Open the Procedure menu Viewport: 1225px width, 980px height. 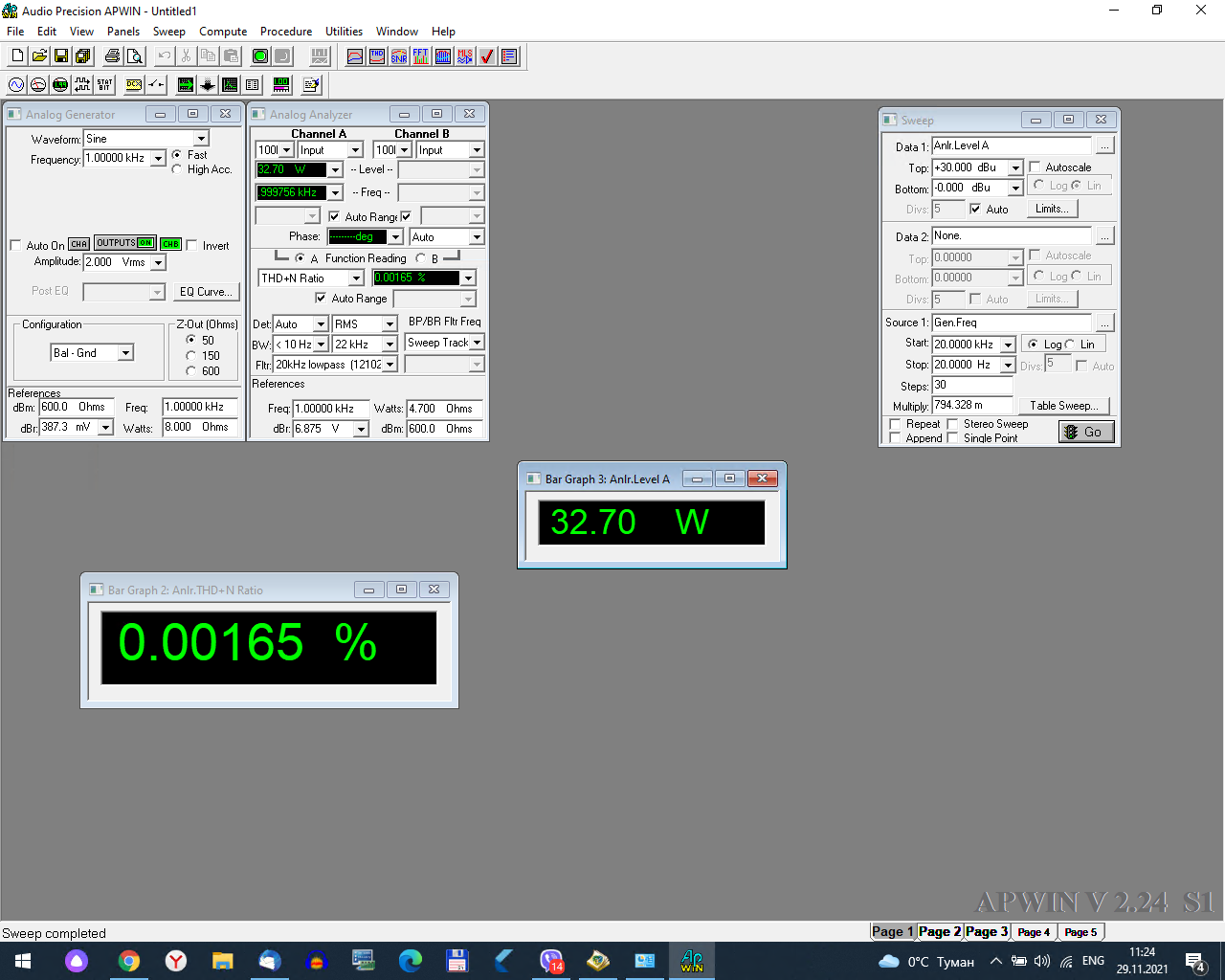pos(286,32)
